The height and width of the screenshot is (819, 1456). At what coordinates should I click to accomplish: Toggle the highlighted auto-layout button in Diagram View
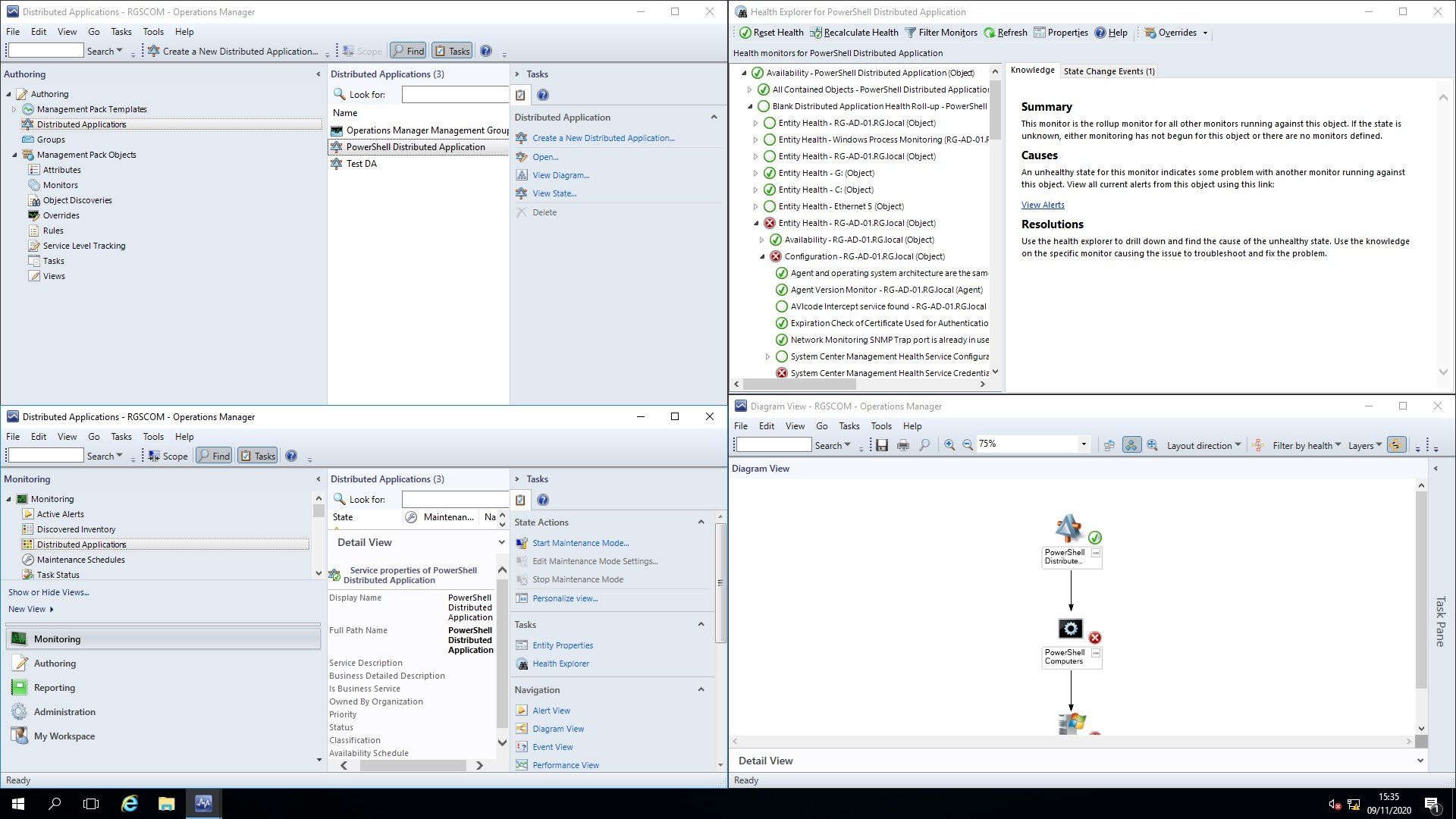(1131, 445)
